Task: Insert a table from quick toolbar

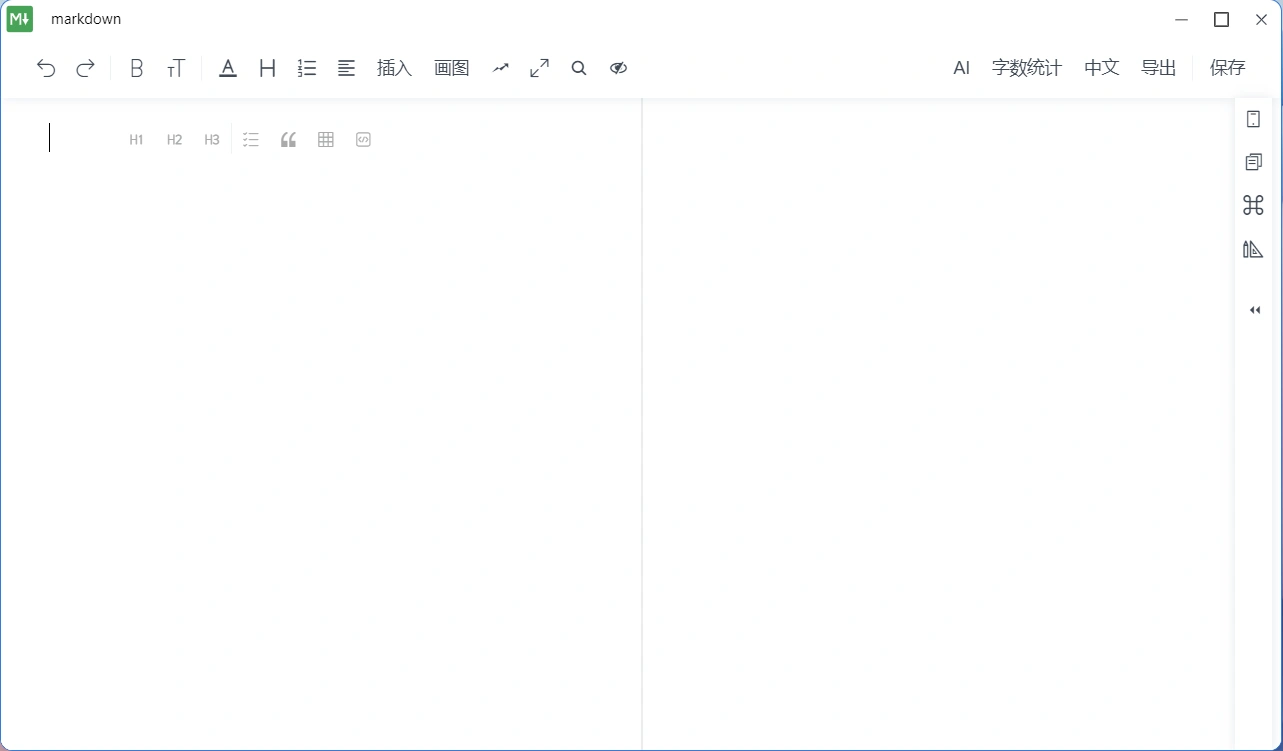Action: 326,140
